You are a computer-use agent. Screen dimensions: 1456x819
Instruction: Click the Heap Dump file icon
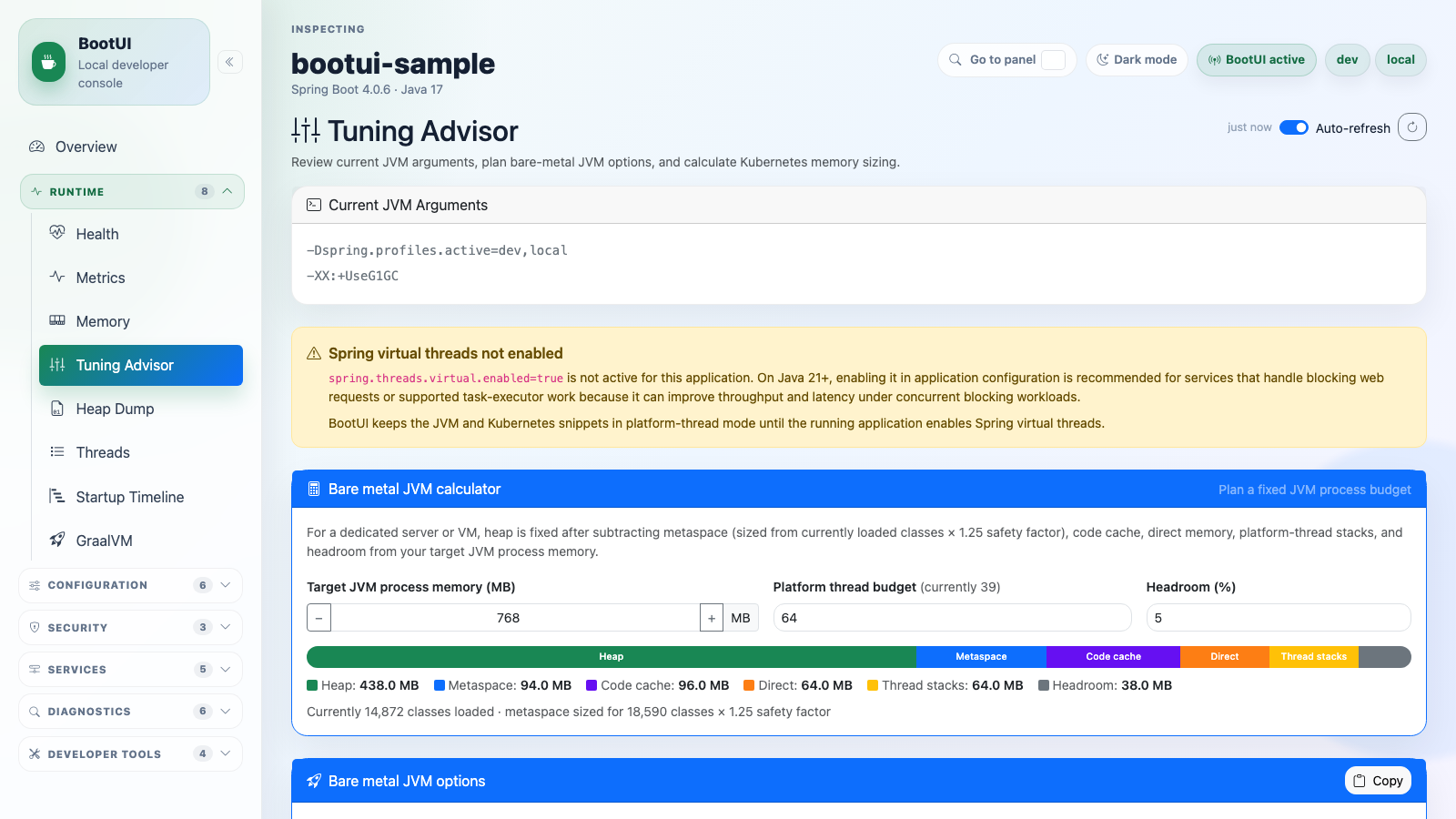(x=57, y=409)
